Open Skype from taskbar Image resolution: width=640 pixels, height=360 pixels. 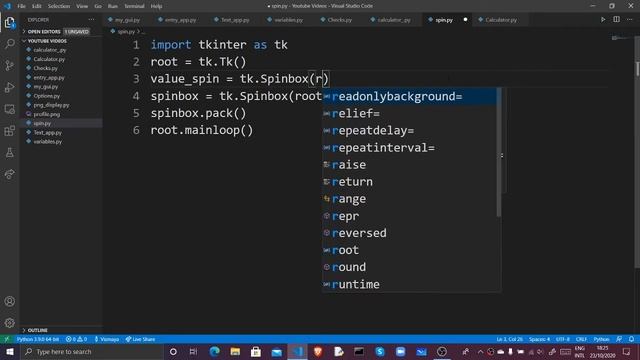[x=380, y=352]
